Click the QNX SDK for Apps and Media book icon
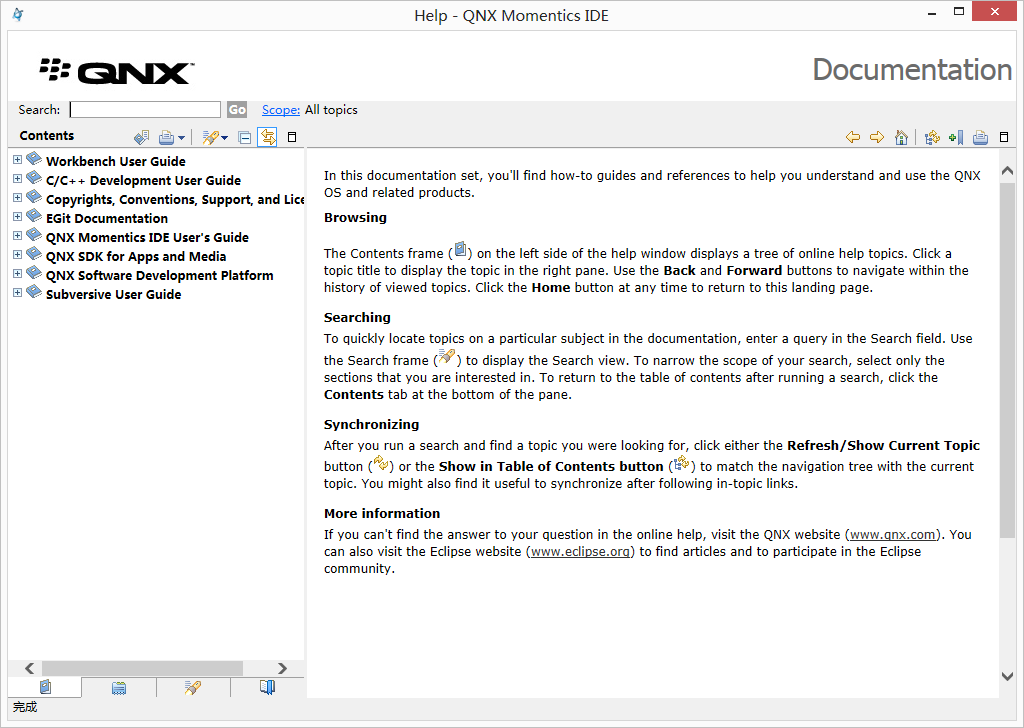The width and height of the screenshot is (1024, 728). click(x=34, y=253)
